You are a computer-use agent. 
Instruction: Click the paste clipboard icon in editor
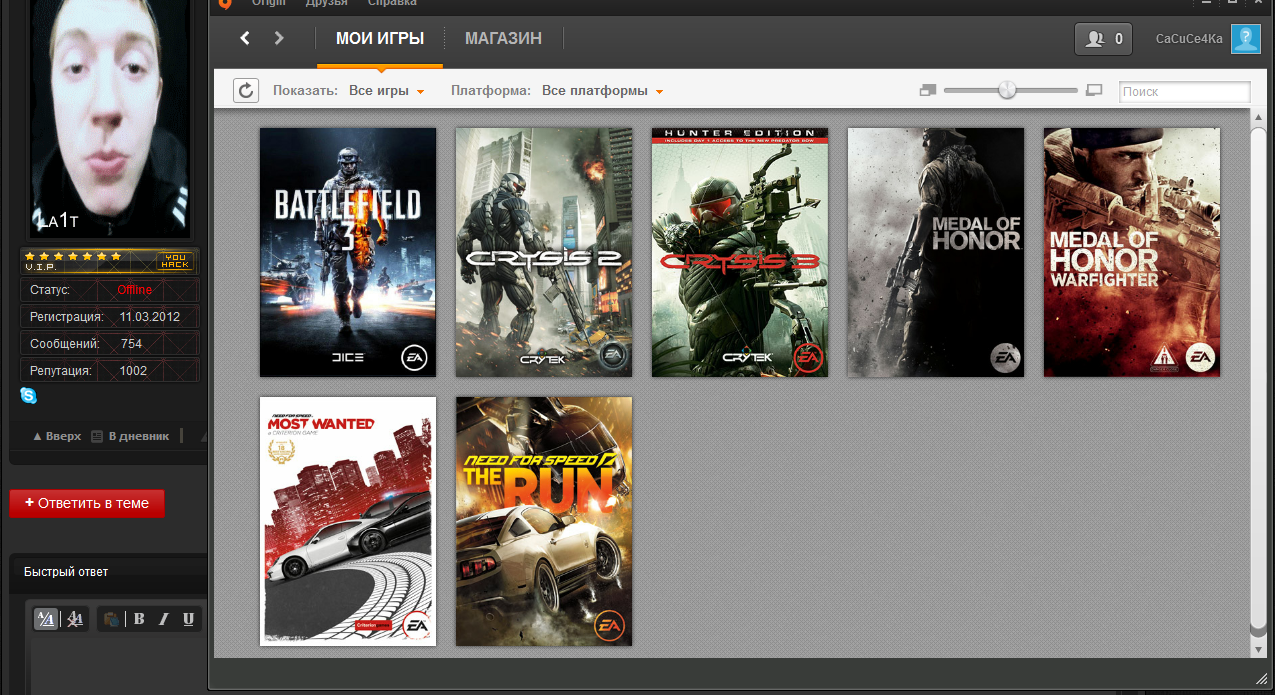pyautogui.click(x=112, y=619)
